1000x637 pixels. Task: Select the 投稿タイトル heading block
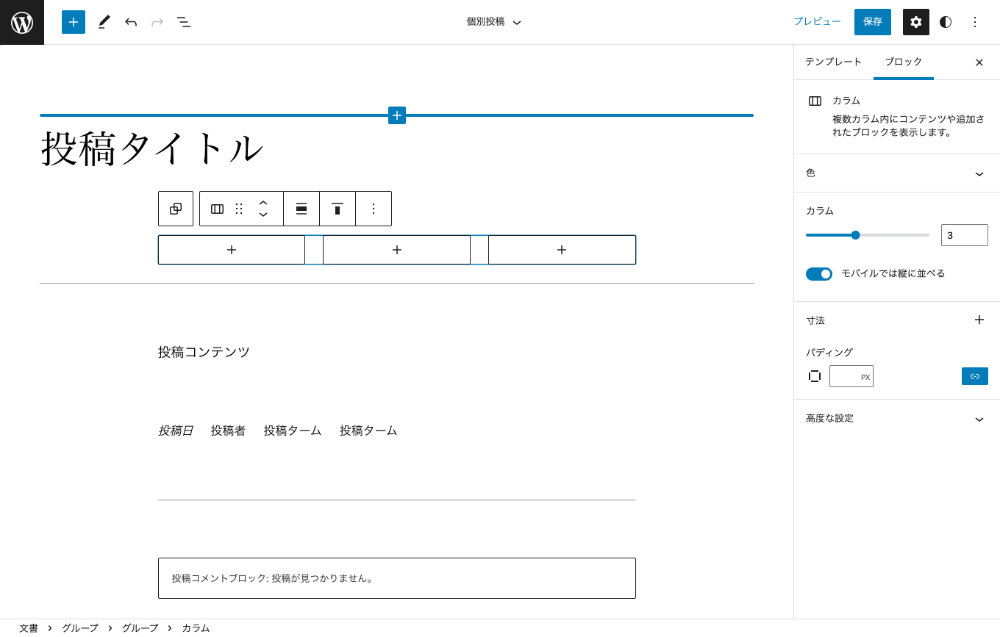pos(152,149)
